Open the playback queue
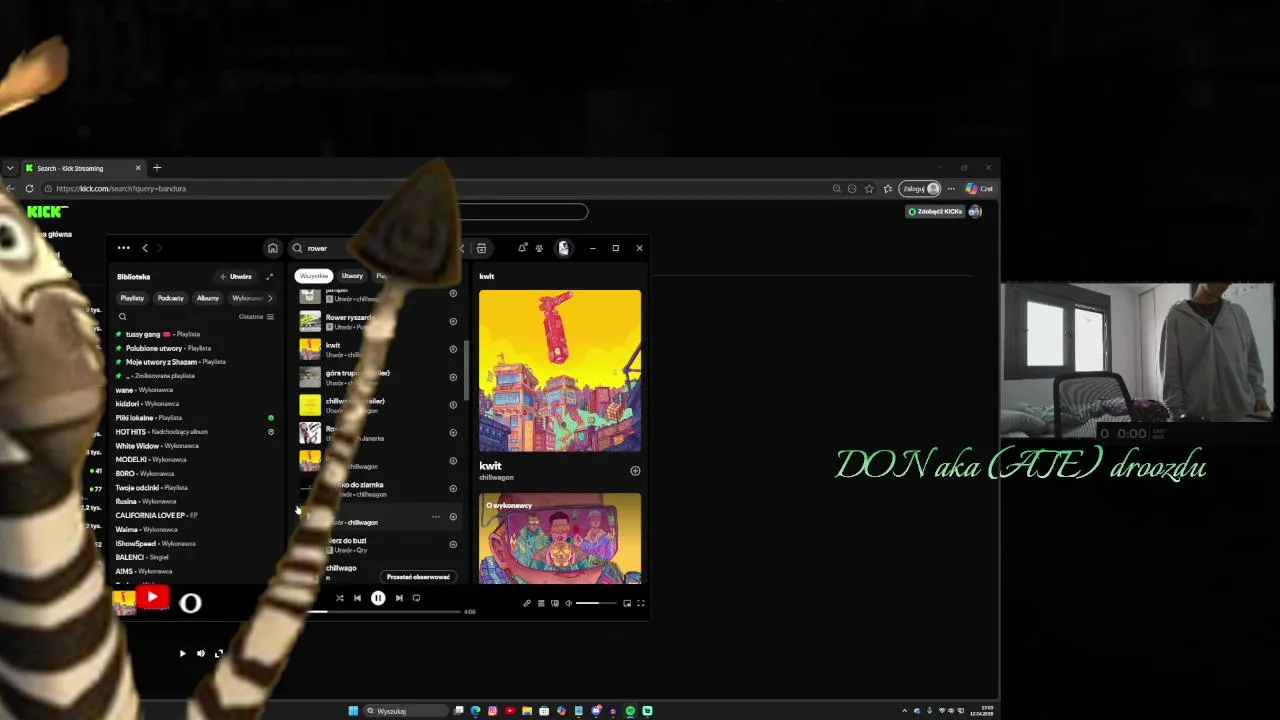The height and width of the screenshot is (720, 1280). 541,603
